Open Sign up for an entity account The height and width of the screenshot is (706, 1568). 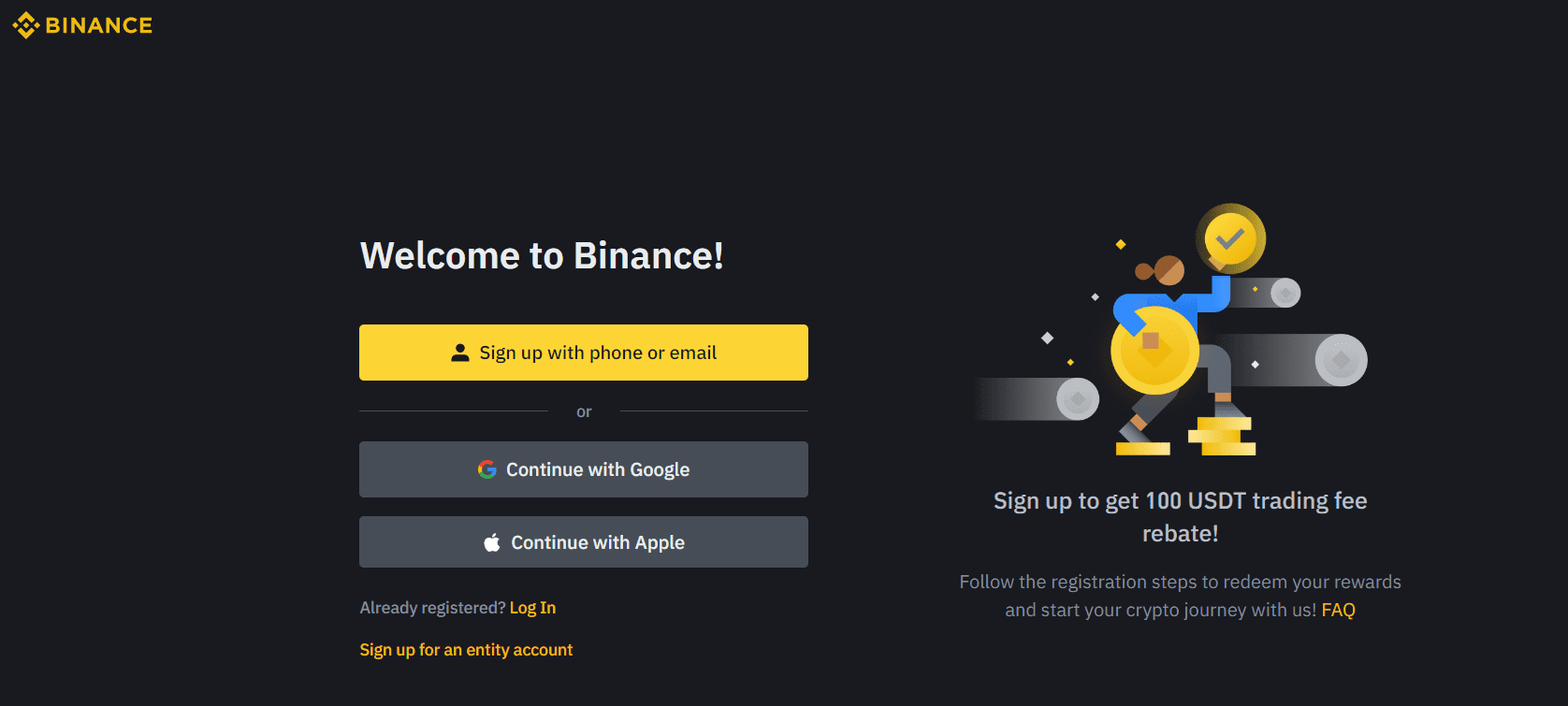tap(466, 650)
